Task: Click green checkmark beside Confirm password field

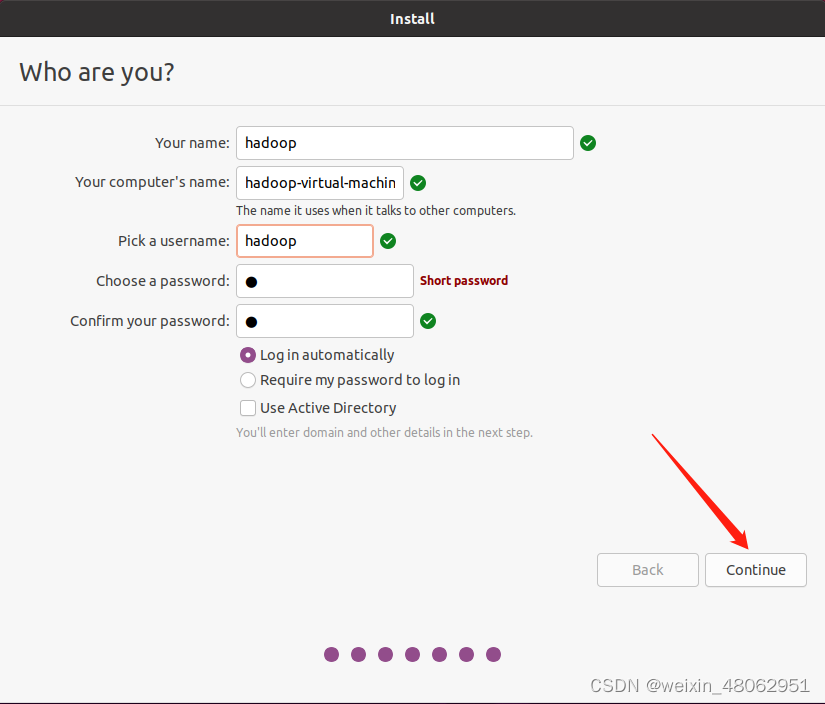Action: (428, 321)
